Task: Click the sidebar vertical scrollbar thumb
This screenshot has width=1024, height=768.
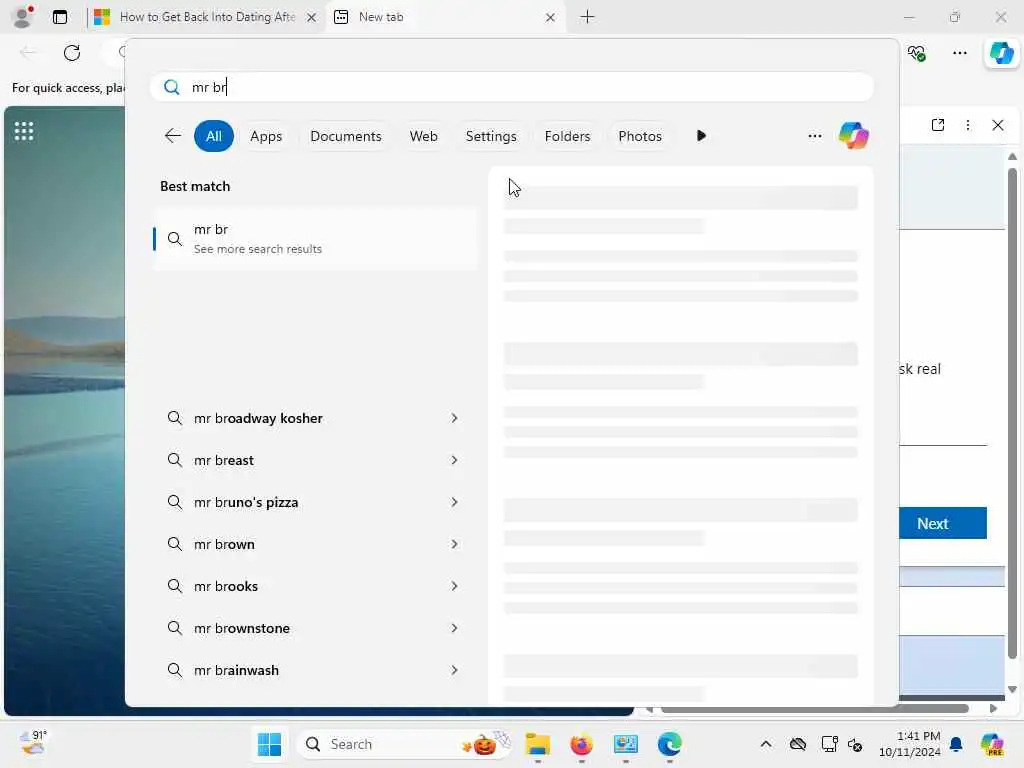Action: (x=1012, y=413)
